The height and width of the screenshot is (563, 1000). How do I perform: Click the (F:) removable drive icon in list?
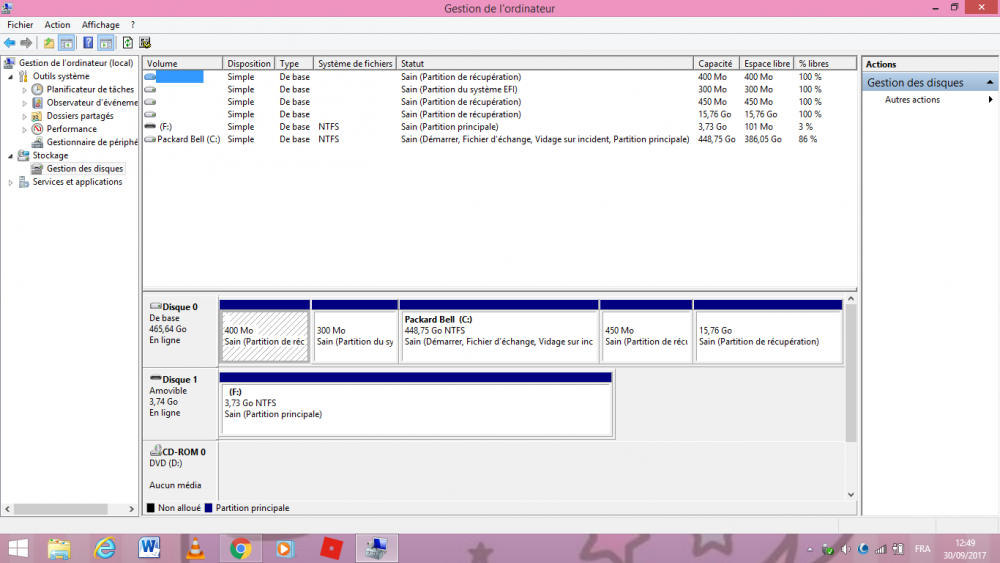(x=150, y=126)
